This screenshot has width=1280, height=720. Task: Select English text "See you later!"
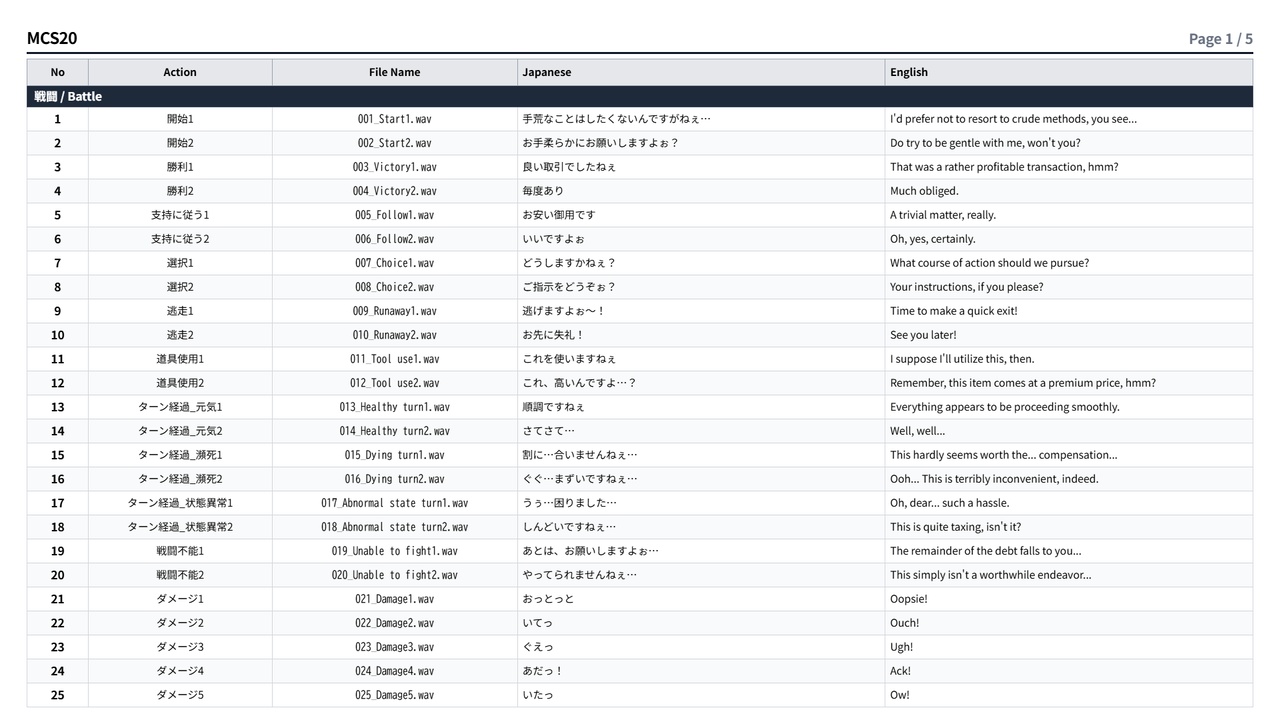(923, 335)
